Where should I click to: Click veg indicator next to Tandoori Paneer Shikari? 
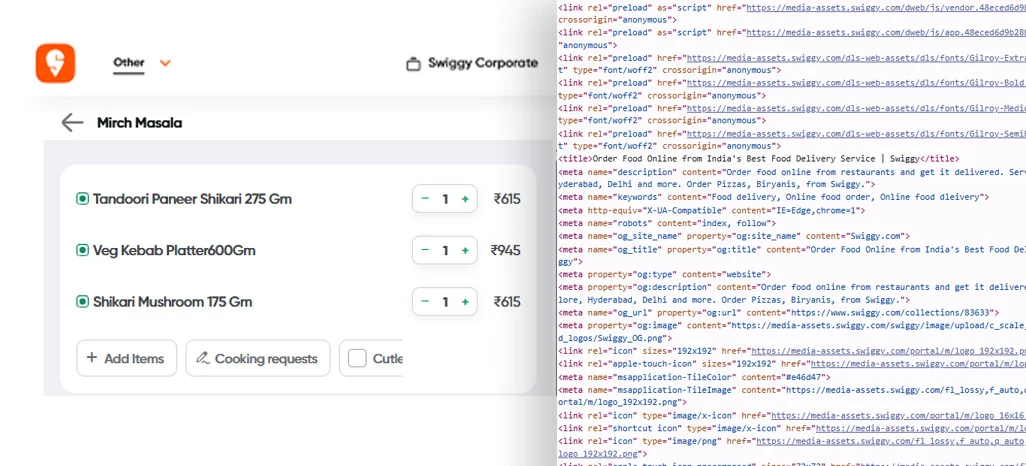82,199
